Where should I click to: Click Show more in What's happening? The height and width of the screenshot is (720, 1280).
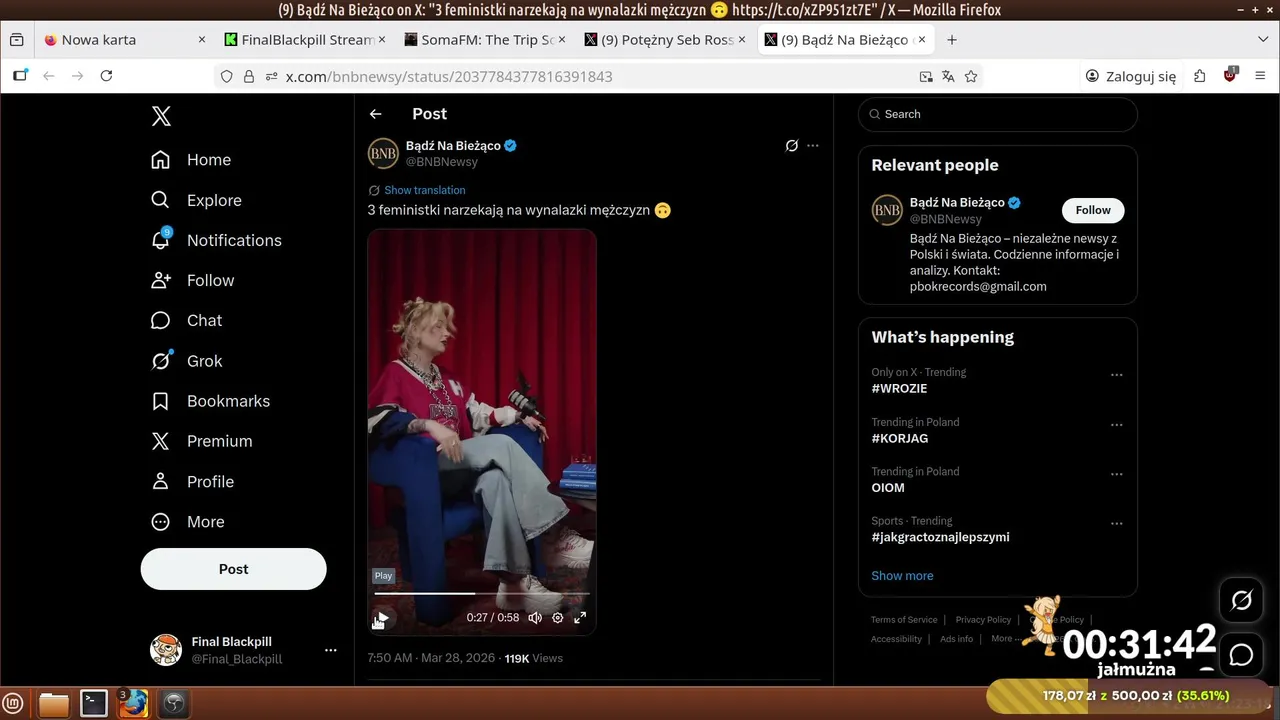[902, 576]
